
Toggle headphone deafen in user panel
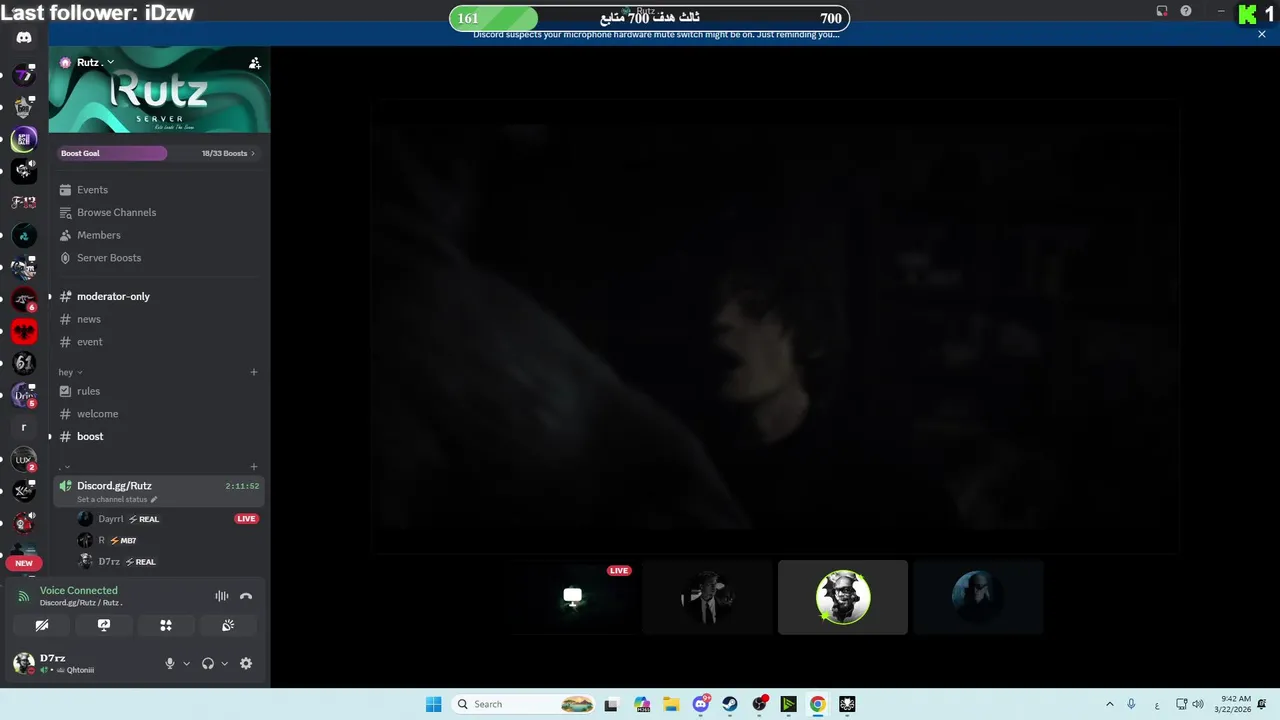[208, 663]
